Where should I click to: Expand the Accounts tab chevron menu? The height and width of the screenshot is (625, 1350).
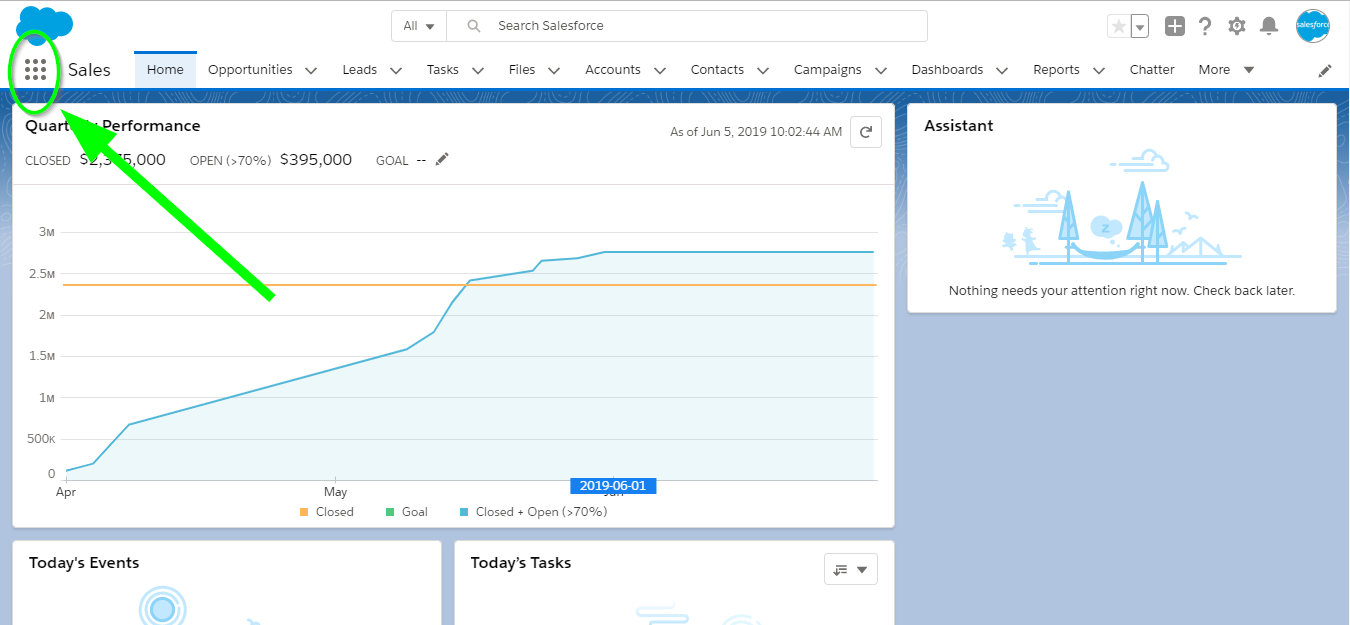660,70
